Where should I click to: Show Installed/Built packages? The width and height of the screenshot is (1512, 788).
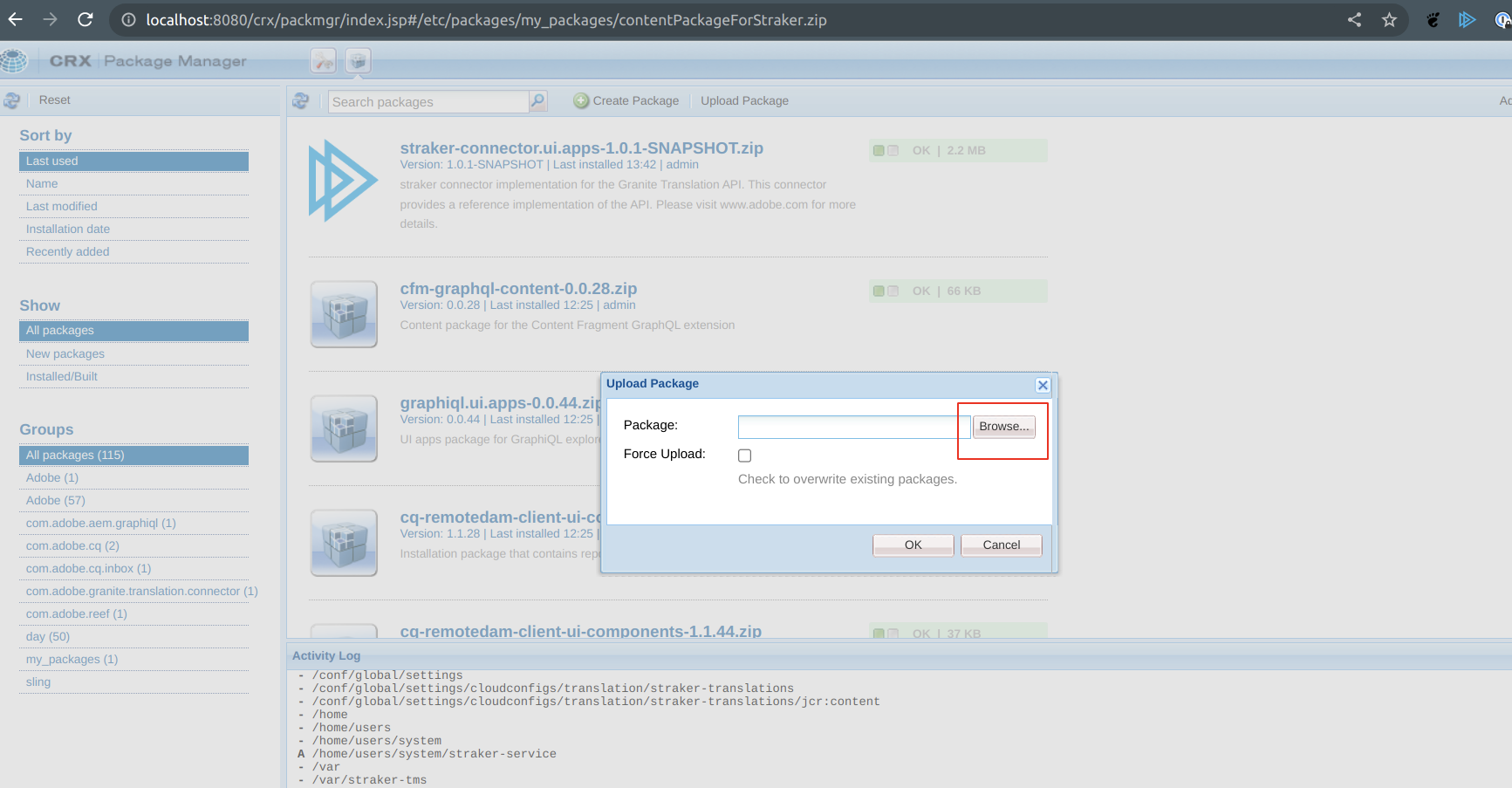[133, 377]
